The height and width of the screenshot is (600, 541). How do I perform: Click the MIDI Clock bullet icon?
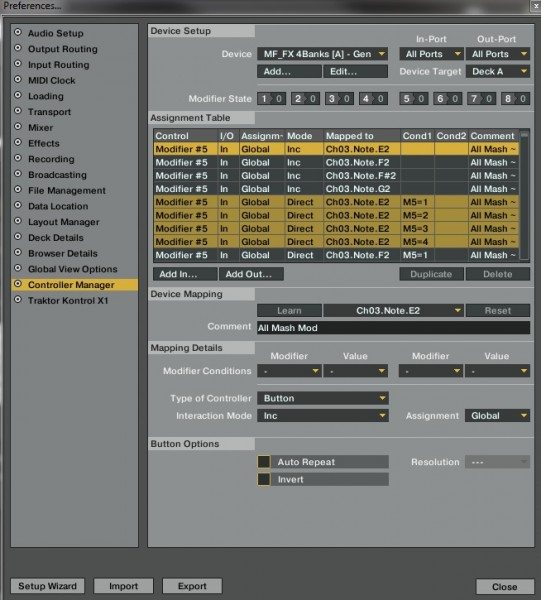18,80
